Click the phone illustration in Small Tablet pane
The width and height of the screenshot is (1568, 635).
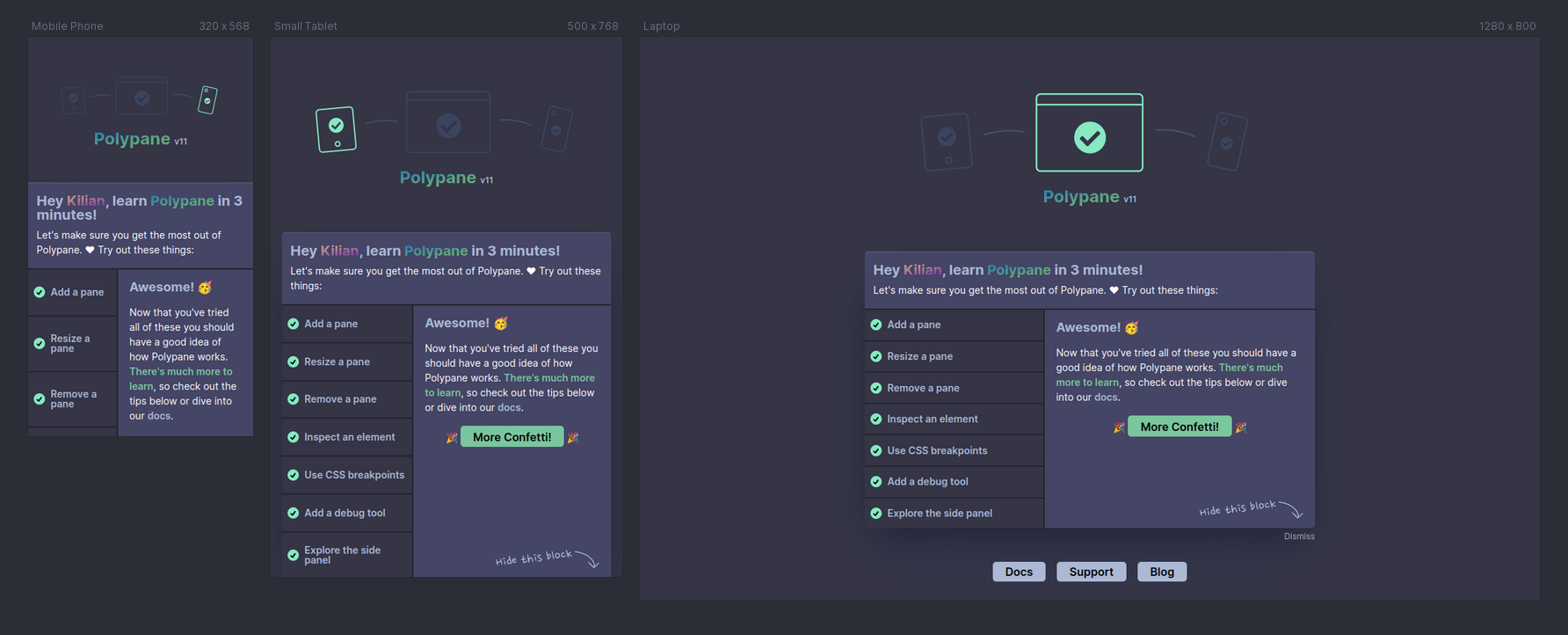pos(557,129)
